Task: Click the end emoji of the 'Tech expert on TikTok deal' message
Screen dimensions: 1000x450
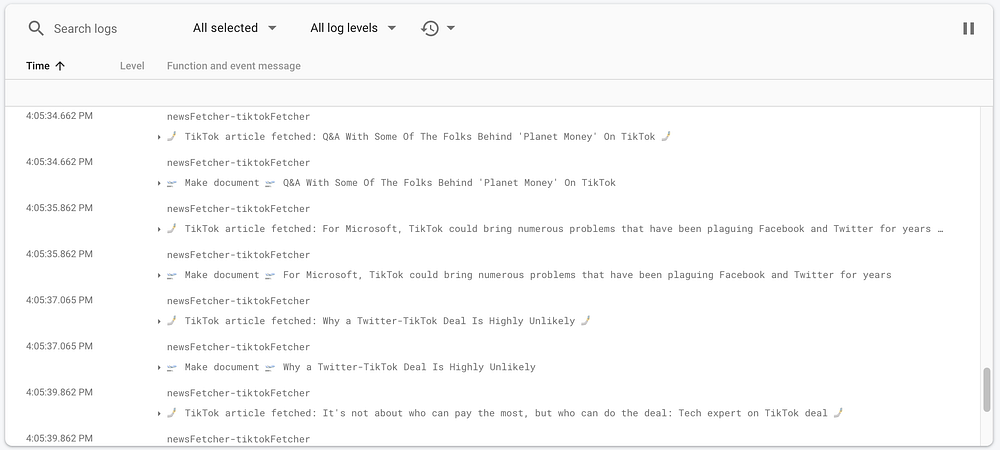Action: click(838, 412)
